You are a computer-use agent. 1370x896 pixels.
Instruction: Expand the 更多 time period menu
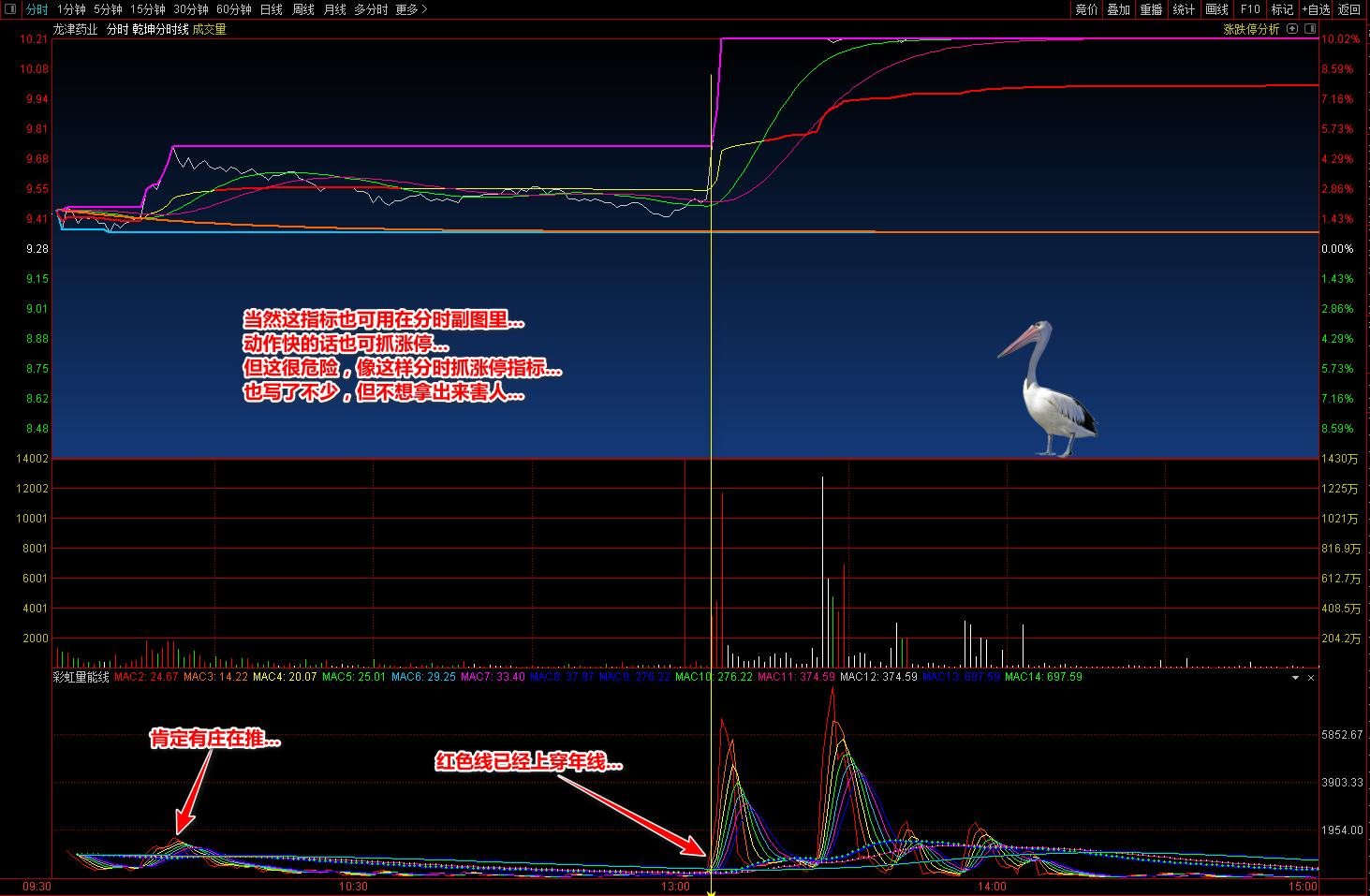tap(411, 9)
